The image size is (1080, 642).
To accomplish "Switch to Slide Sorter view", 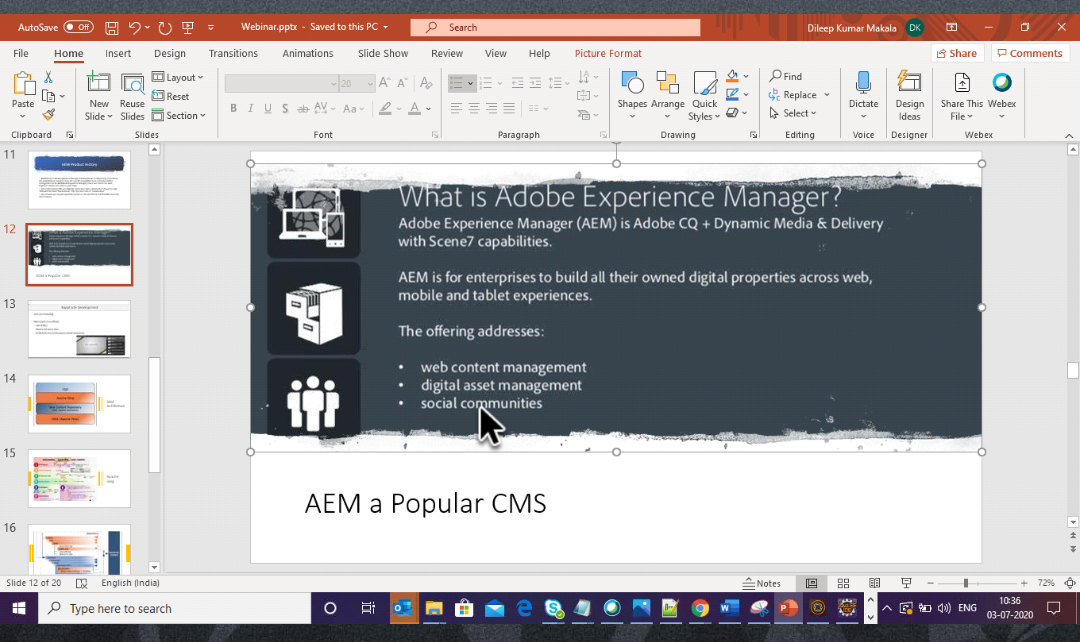I will 843,583.
